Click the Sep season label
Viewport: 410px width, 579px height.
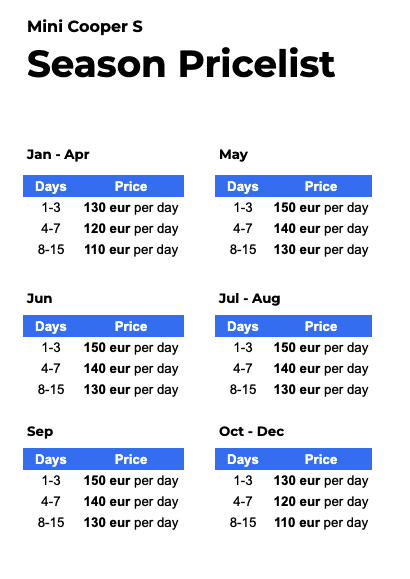40,432
